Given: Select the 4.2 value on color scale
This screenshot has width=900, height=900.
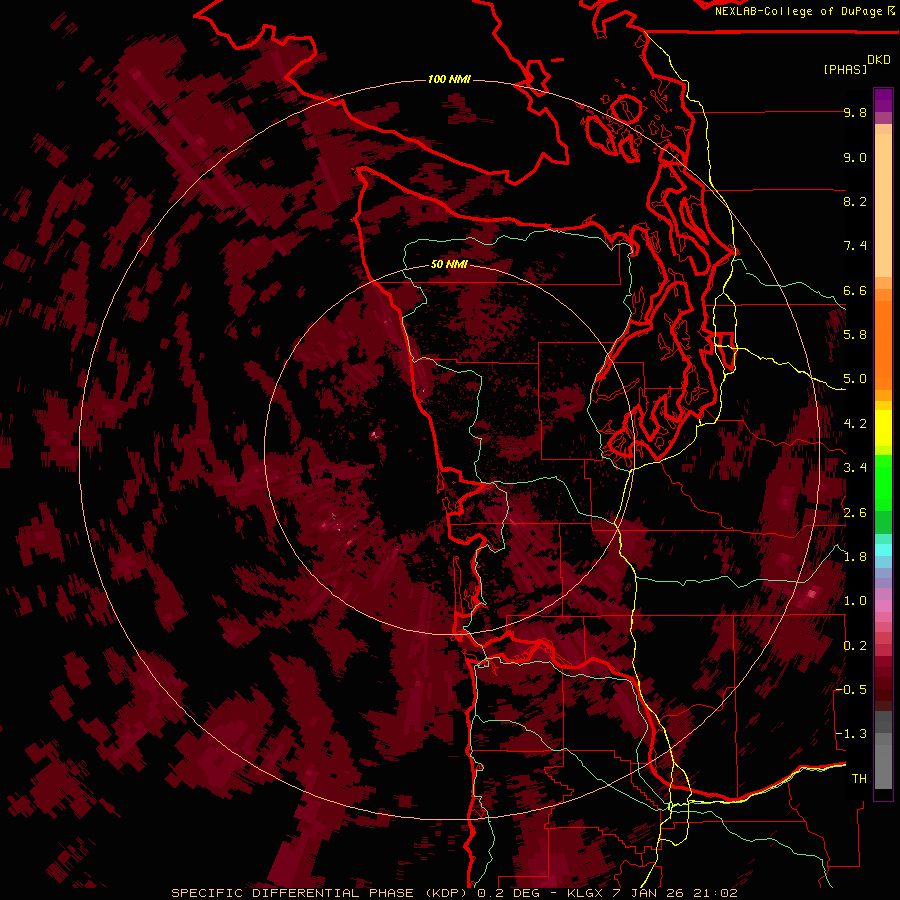Looking at the screenshot, I should 855,424.
